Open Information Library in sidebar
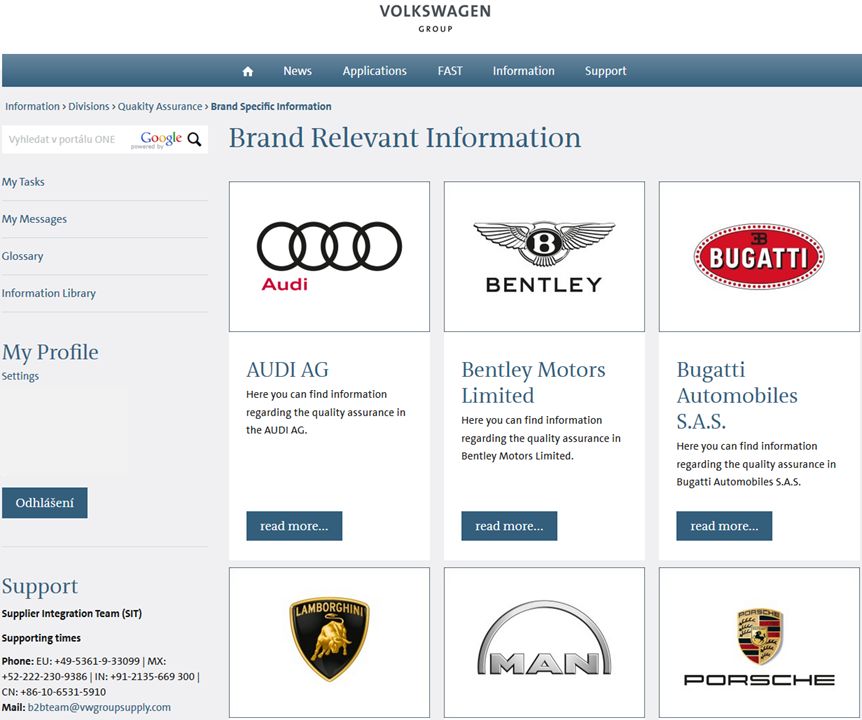The width and height of the screenshot is (862, 720). (49, 293)
